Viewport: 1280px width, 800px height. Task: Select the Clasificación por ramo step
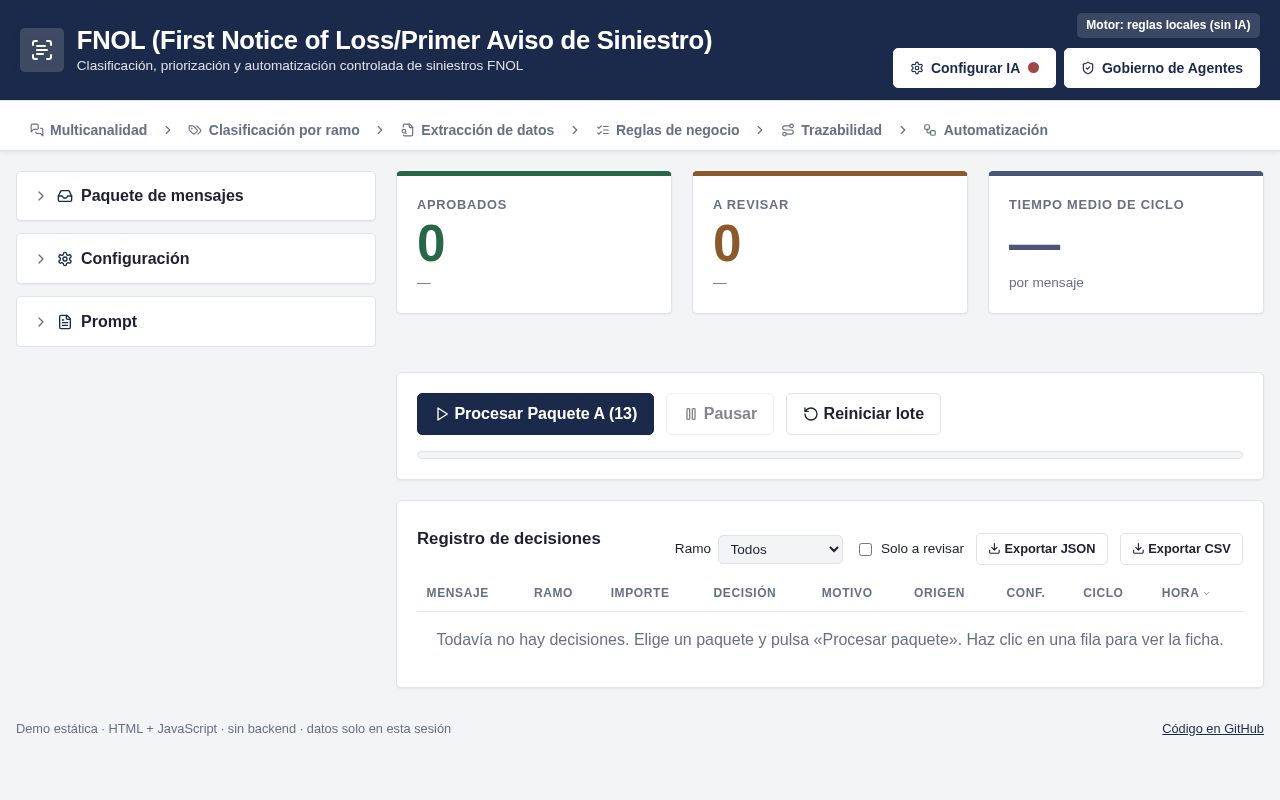coord(274,130)
